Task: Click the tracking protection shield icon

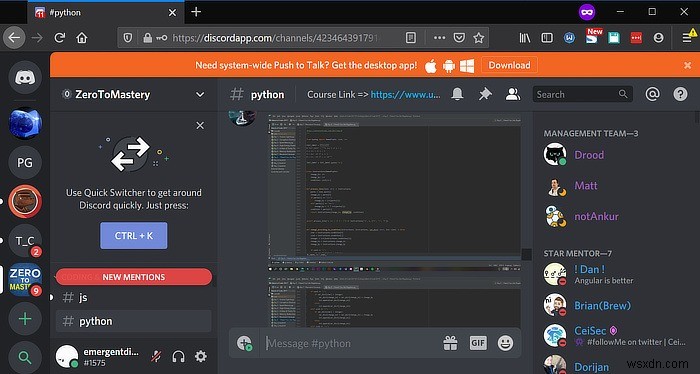Action: [x=128, y=38]
